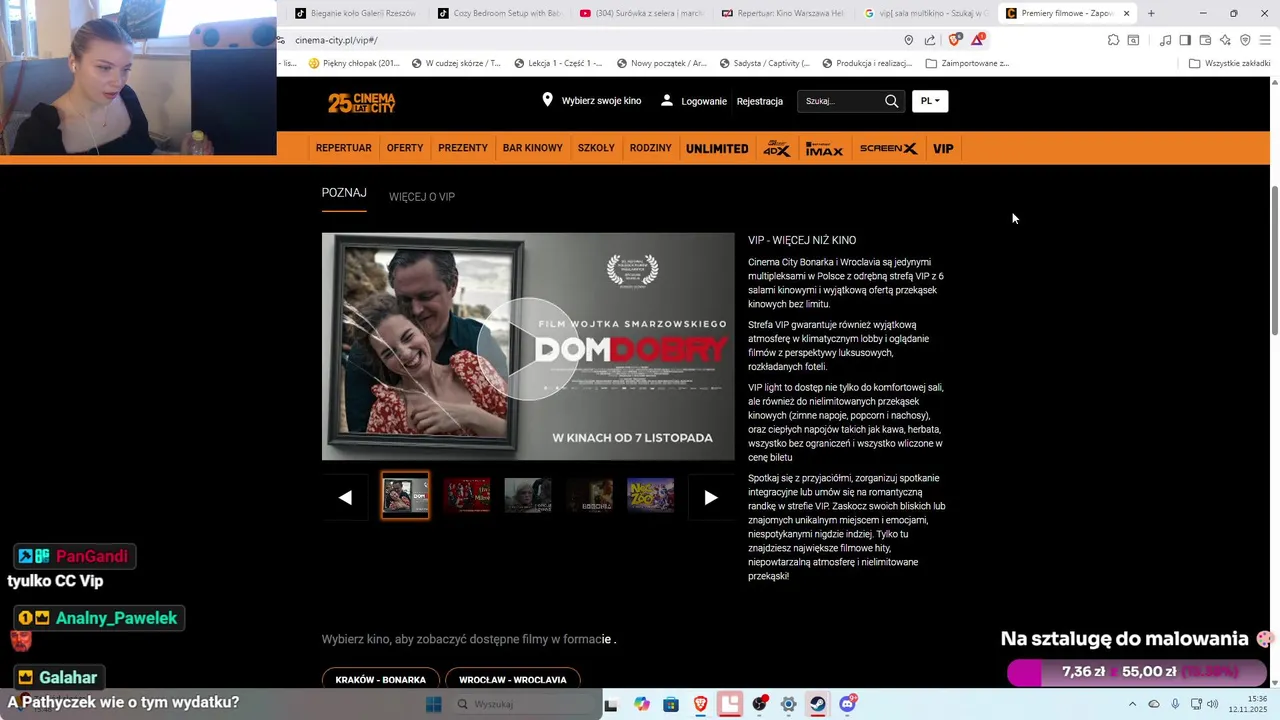Viewport: 1280px width, 720px height.
Task: Open the Zaimportowane bookmarks folder
Action: click(967, 63)
